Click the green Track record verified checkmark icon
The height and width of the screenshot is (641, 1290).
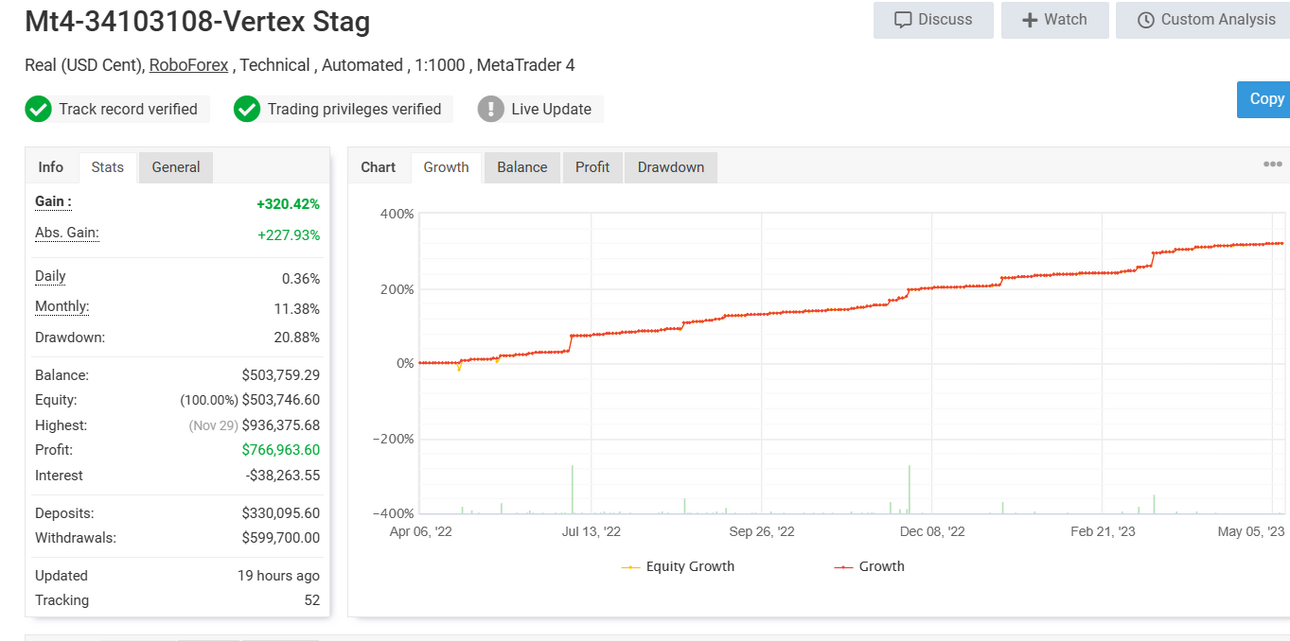coord(38,109)
